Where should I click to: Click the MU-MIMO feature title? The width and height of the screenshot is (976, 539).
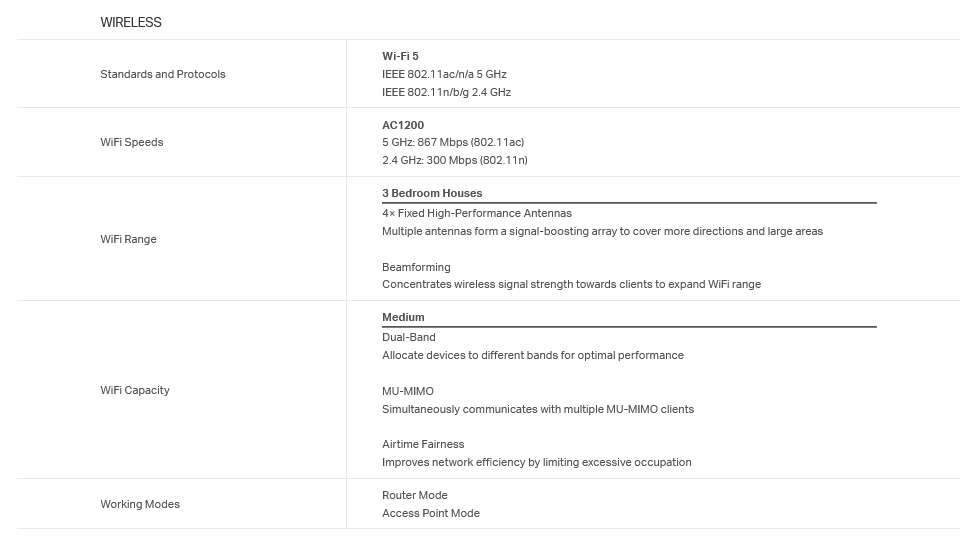click(408, 391)
